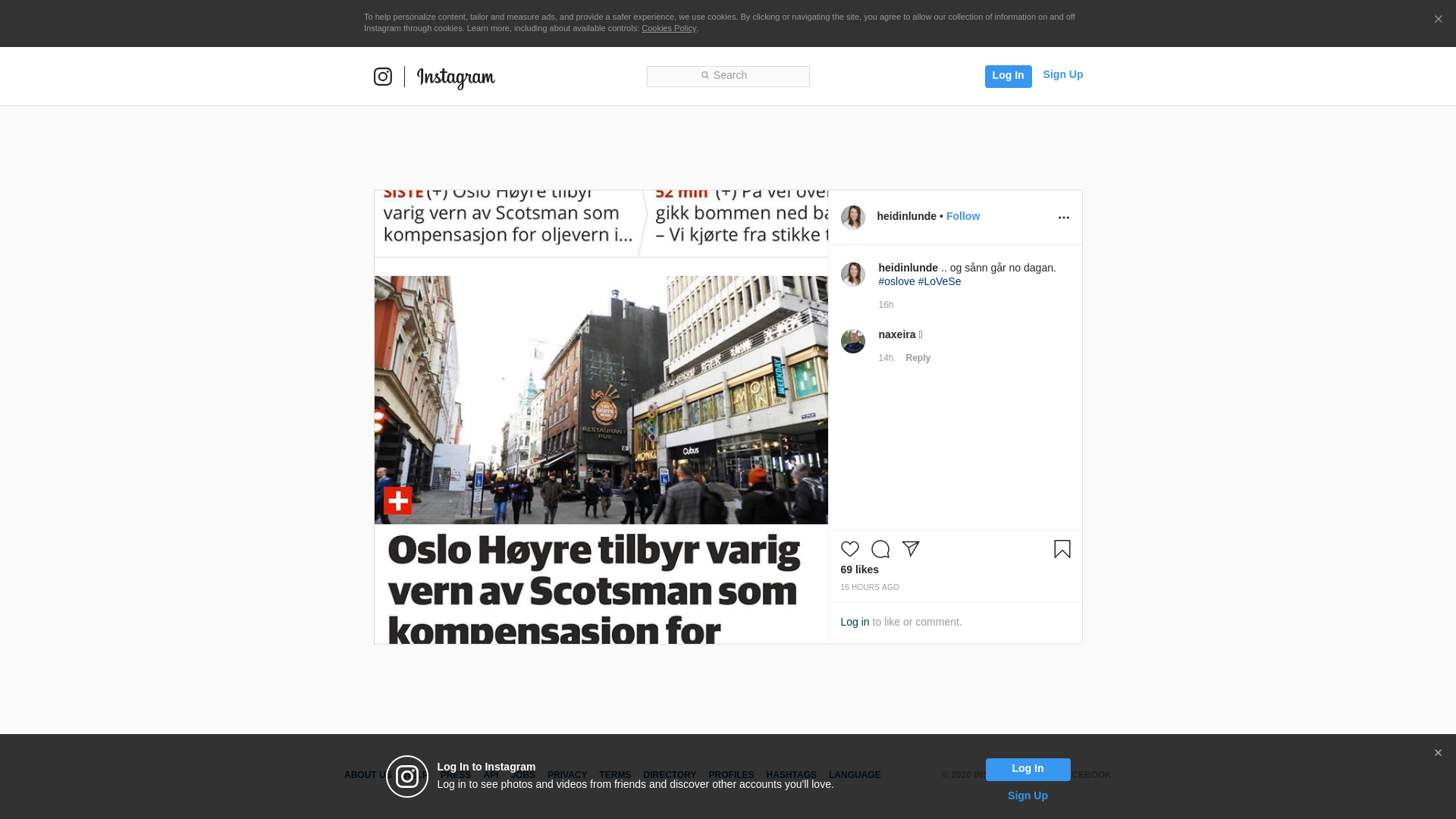Like the post with heart icon
Screen dimensions: 1456x819
click(x=850, y=549)
